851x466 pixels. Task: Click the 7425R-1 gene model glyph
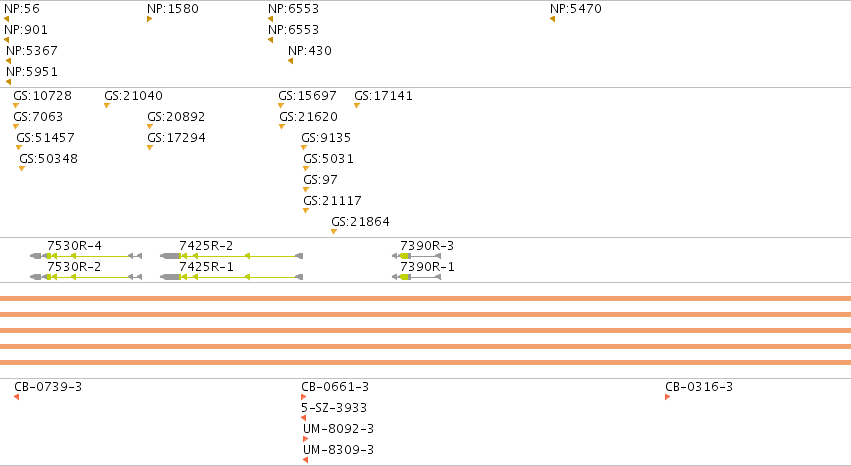[231, 277]
